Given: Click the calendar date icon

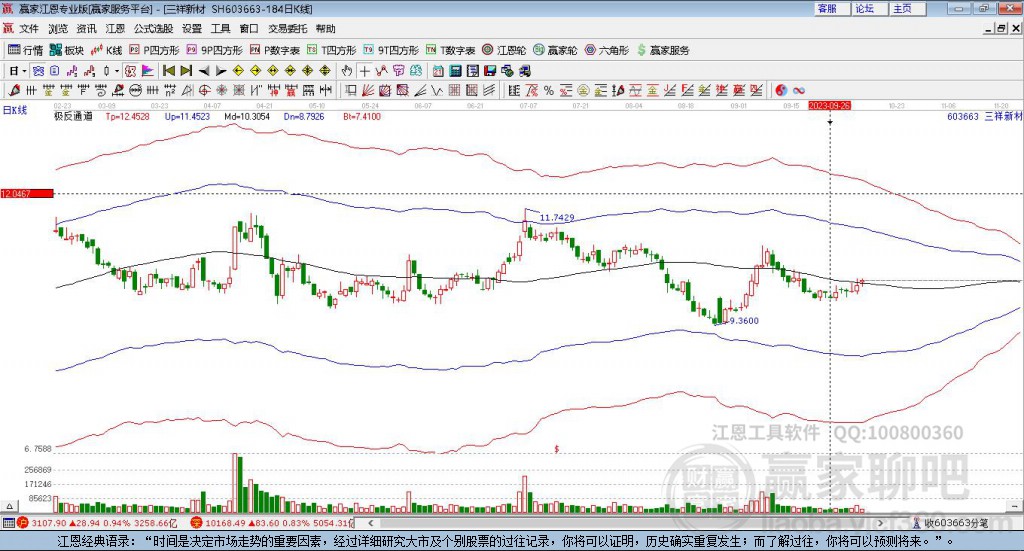Looking at the screenshot, I should click(x=438, y=71).
